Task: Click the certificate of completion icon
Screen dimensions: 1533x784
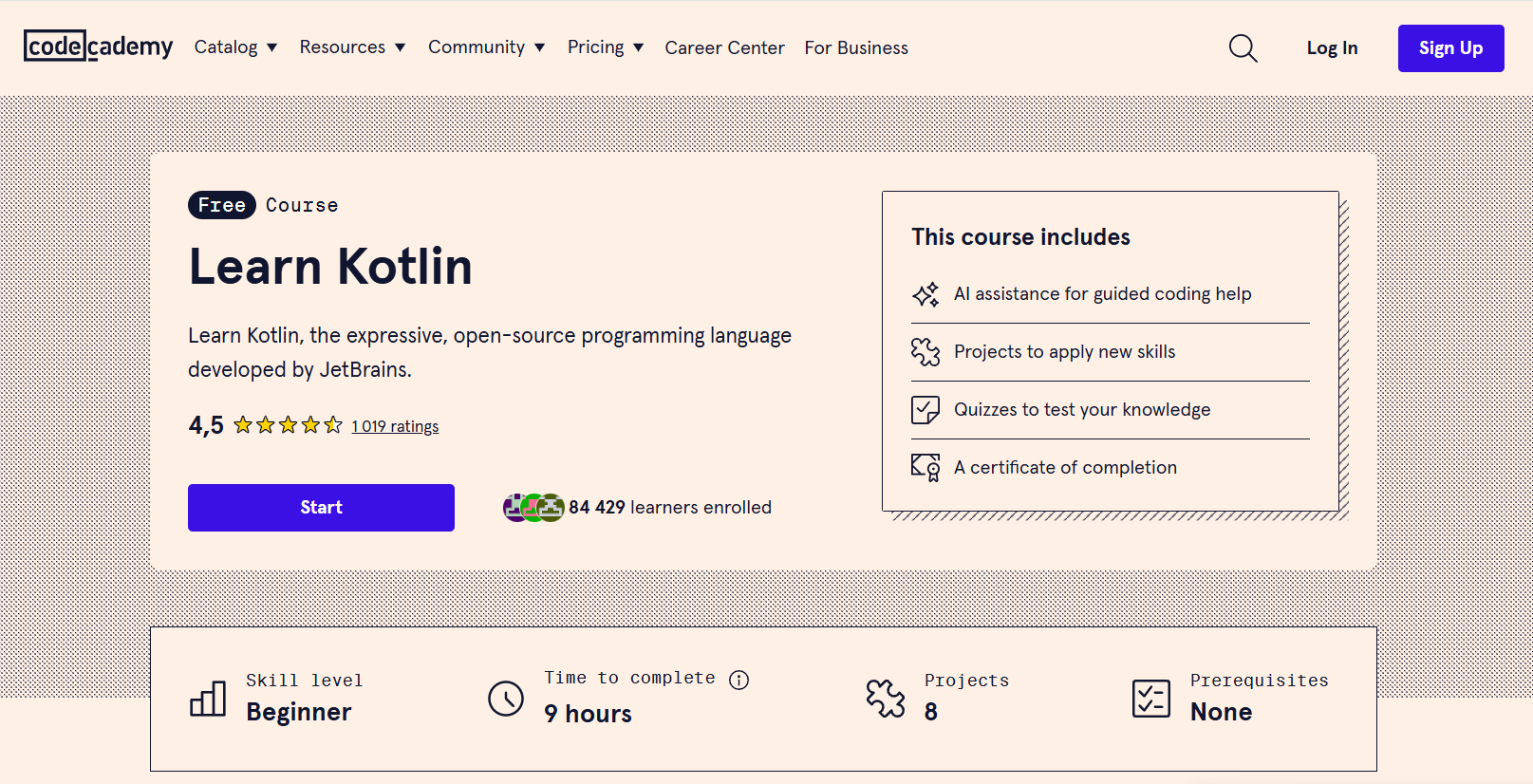Action: pyautogui.click(x=925, y=468)
